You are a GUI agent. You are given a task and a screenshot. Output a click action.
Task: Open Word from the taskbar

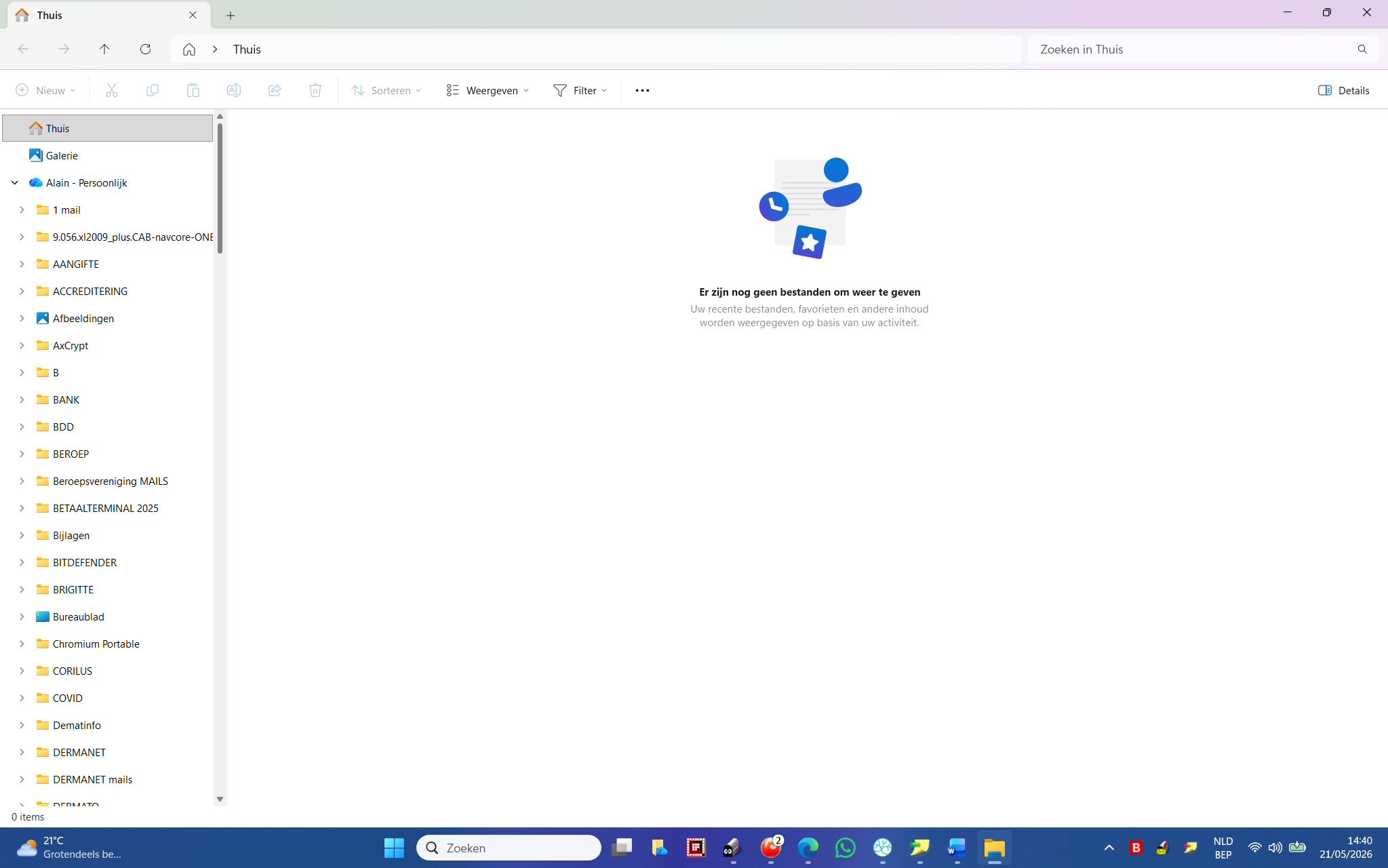coord(957,848)
